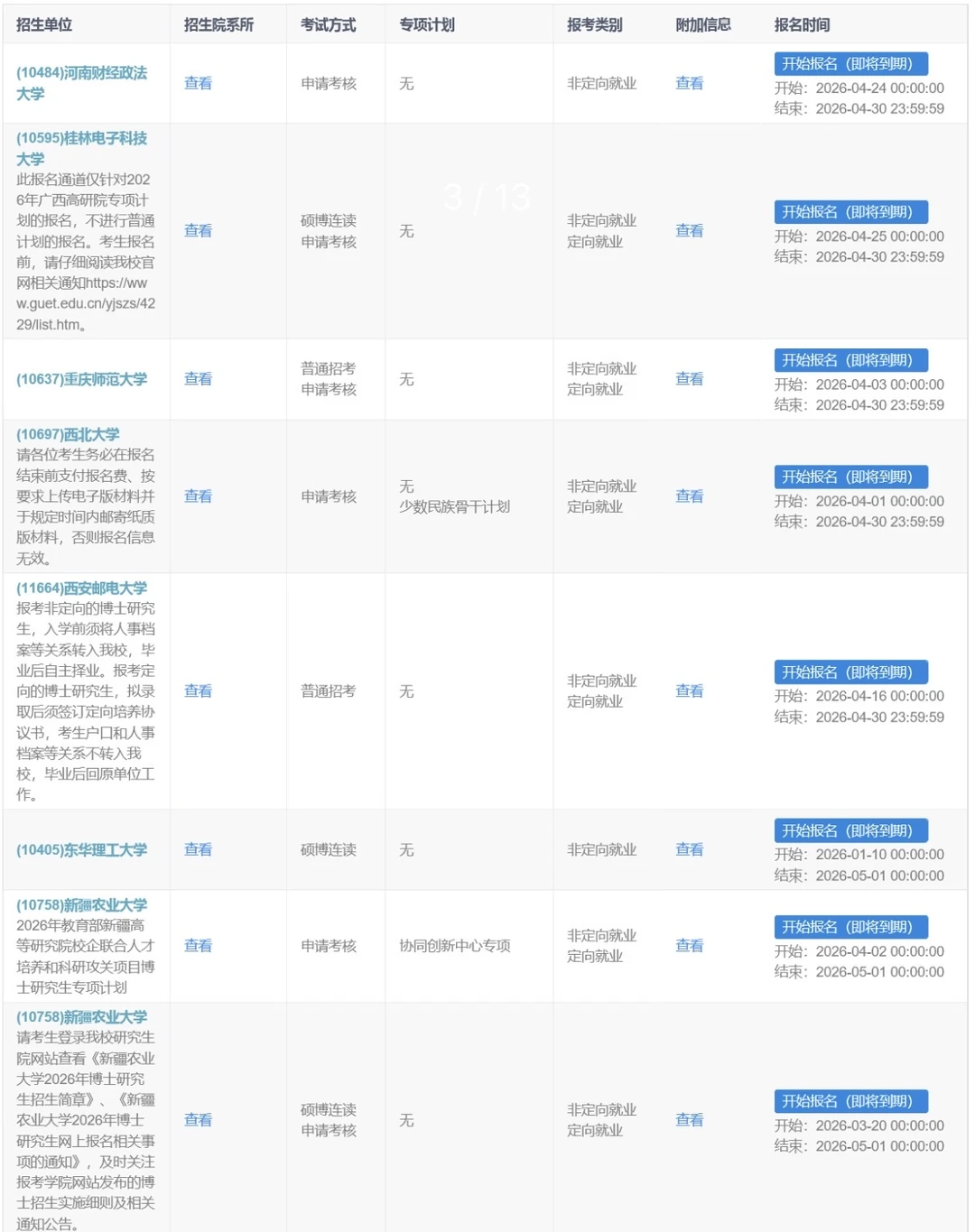Click 招生院所 查看 for 西北大学

coord(198,496)
